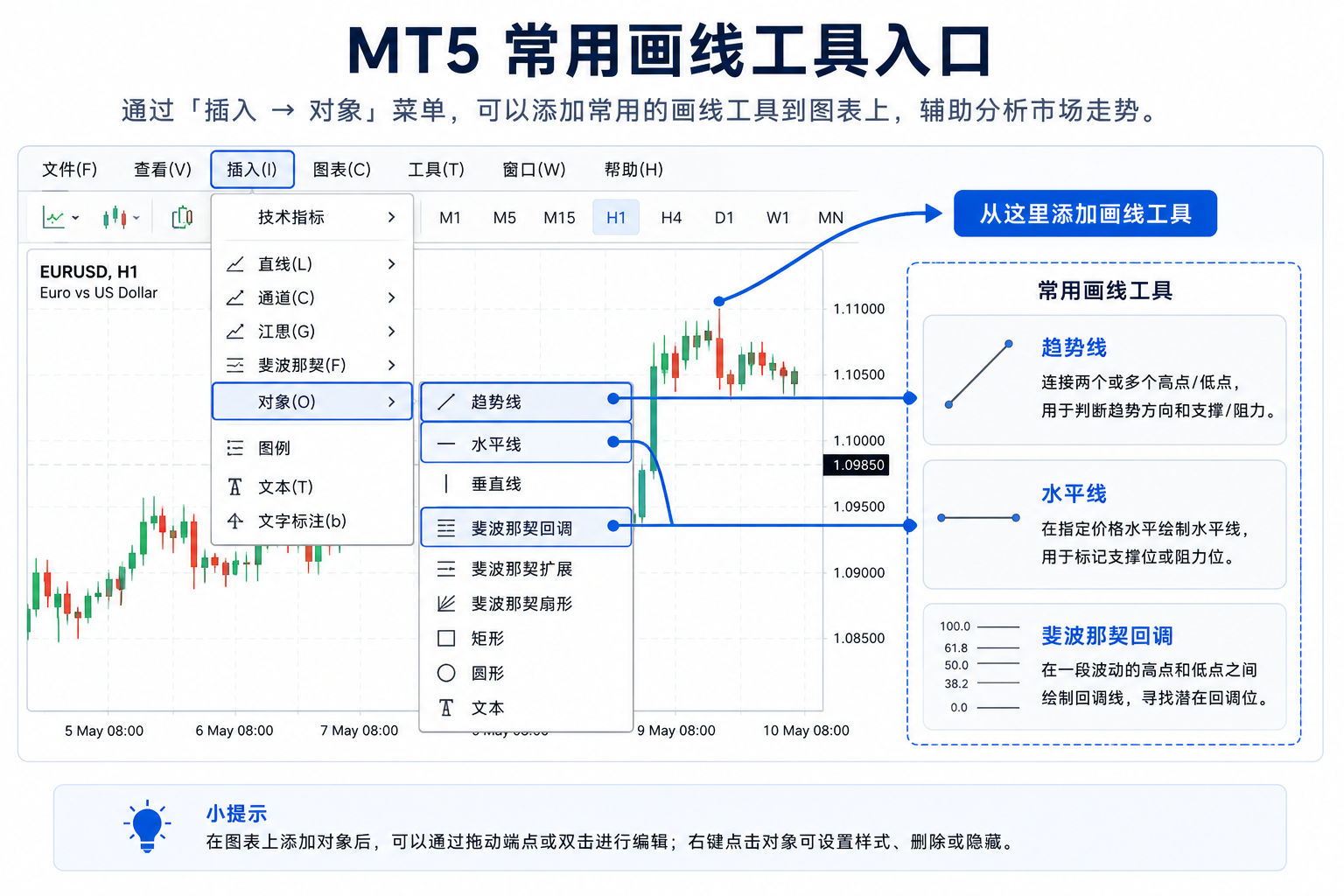1344x896 pixels.
Task: Open the candlestick chart style icon
Action: [x=115, y=218]
